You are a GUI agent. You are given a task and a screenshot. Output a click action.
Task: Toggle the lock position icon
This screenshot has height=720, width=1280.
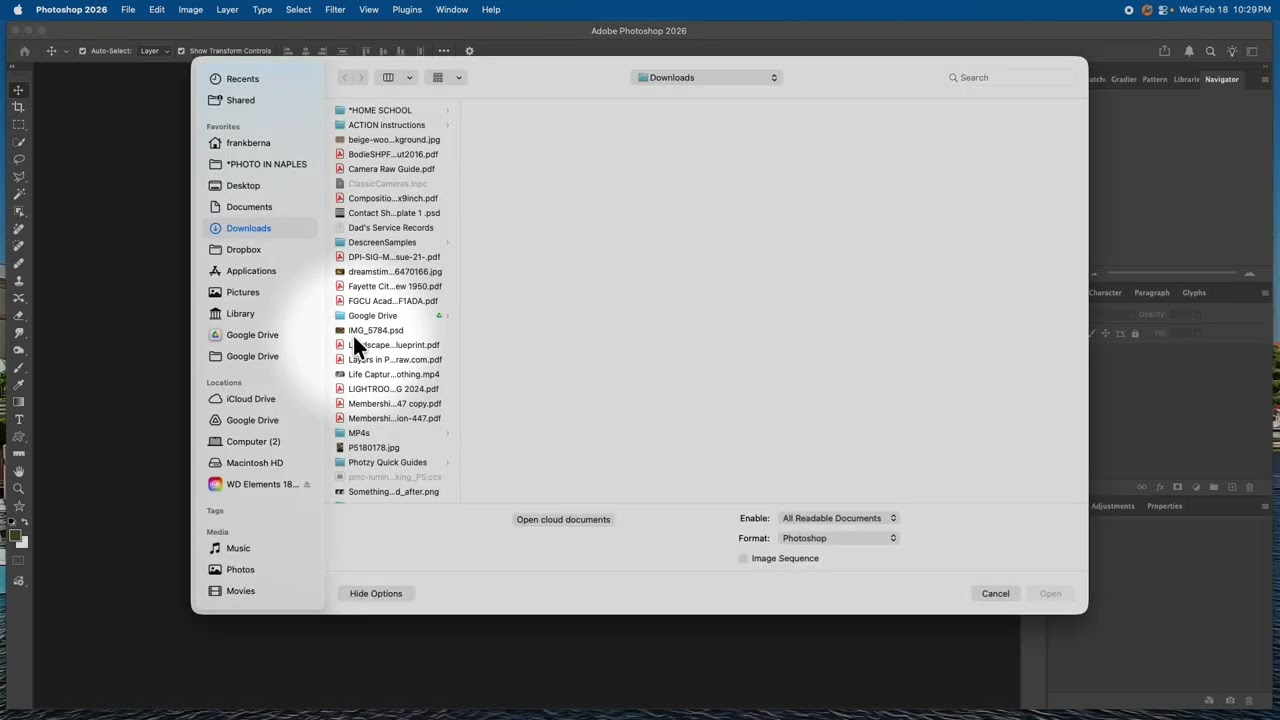[1106, 333]
